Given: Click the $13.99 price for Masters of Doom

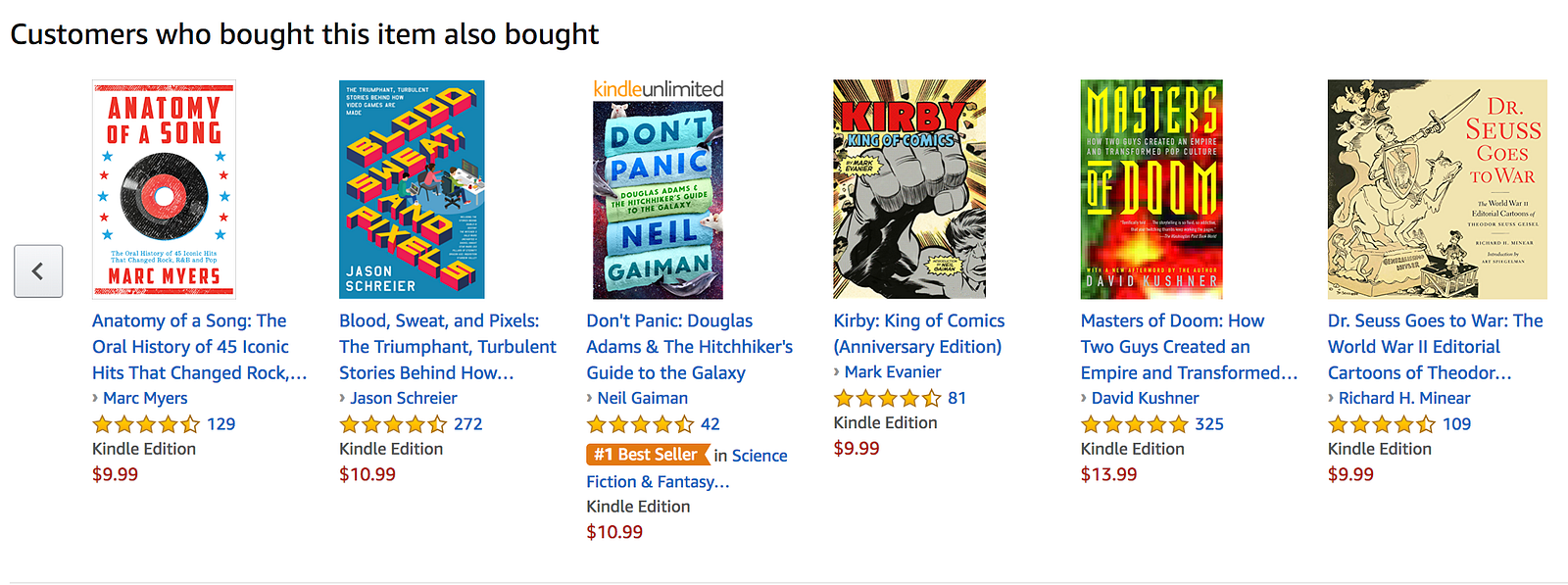Looking at the screenshot, I should (1108, 474).
